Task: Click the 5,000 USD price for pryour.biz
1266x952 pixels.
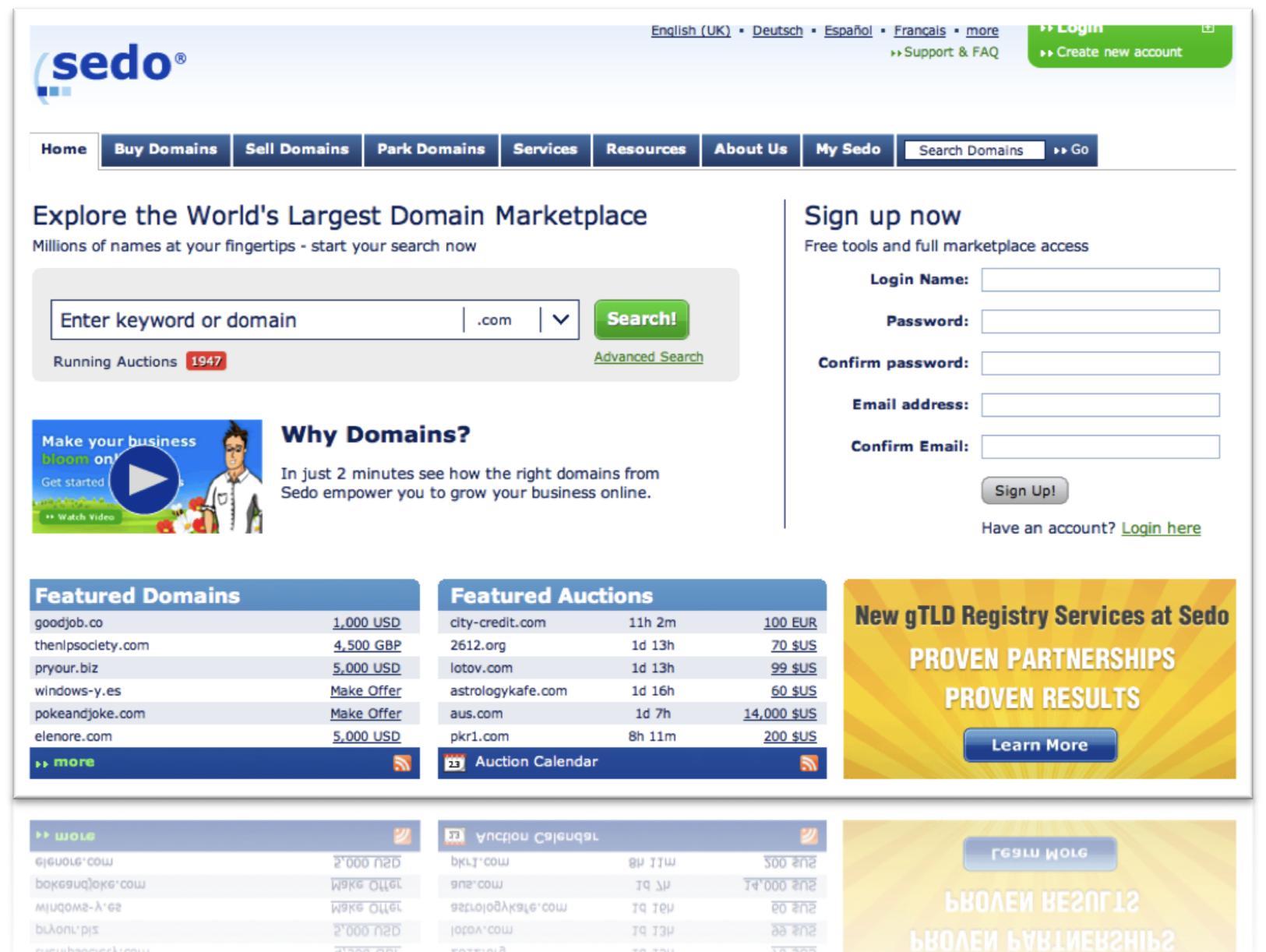Action: [366, 668]
